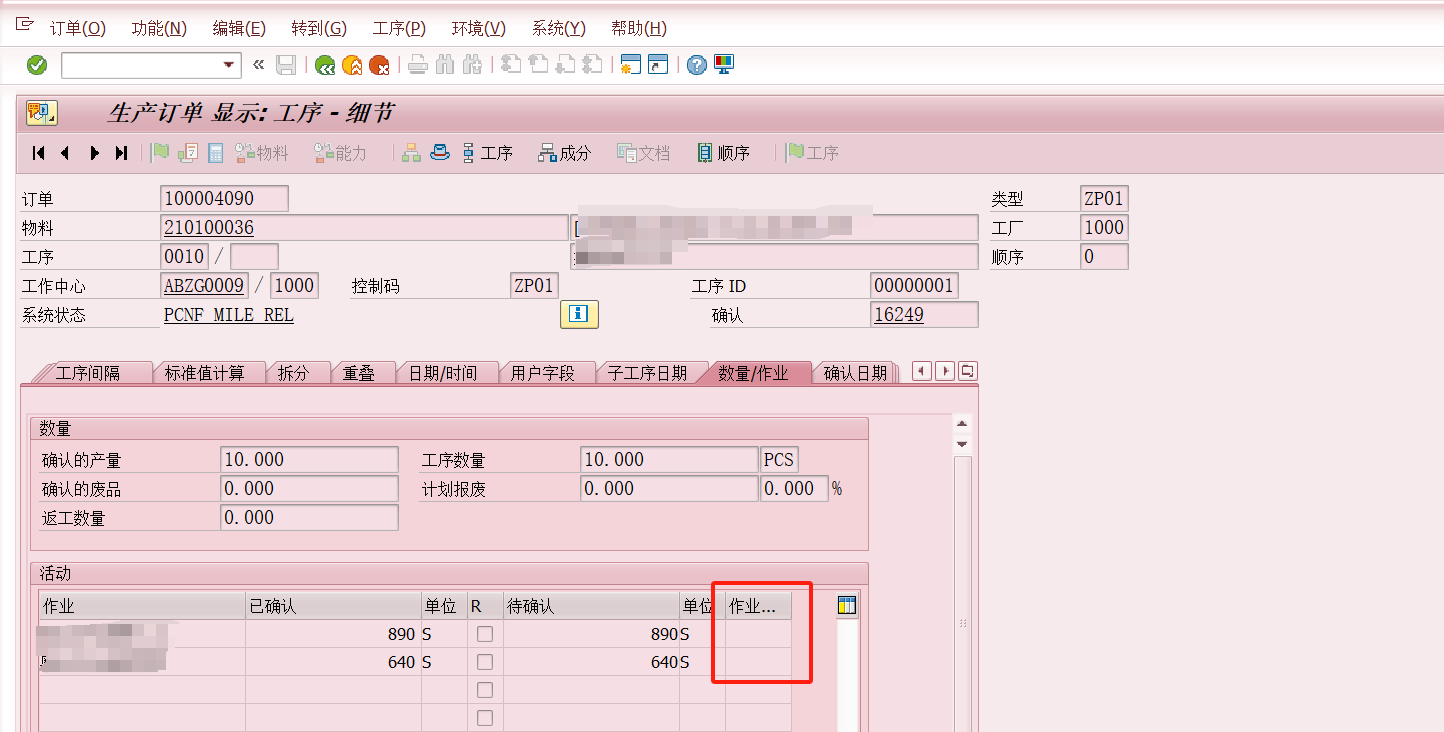
Task: Switch to the 子工序日期 tab
Action: (x=647, y=373)
